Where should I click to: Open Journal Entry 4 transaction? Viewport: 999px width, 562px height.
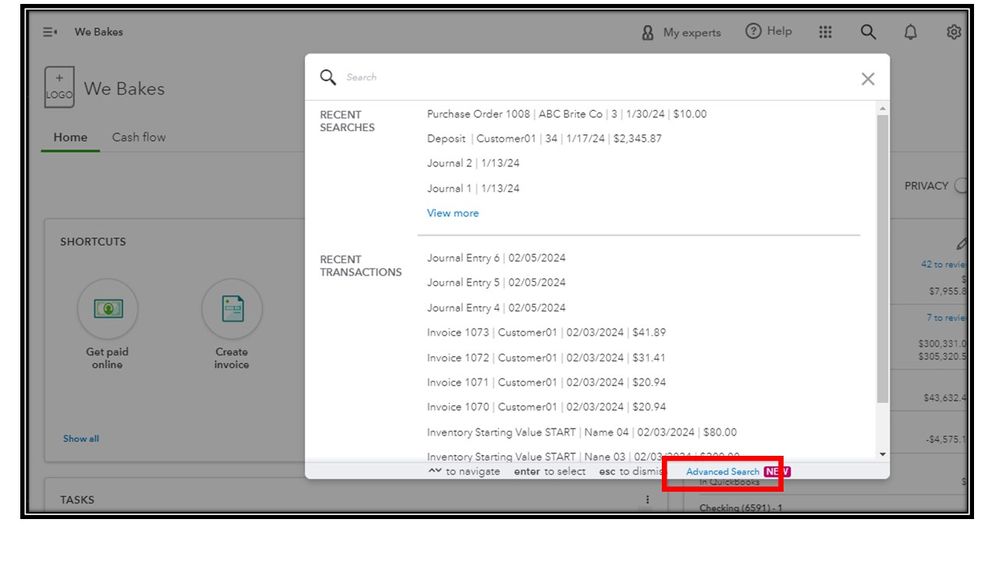click(496, 308)
